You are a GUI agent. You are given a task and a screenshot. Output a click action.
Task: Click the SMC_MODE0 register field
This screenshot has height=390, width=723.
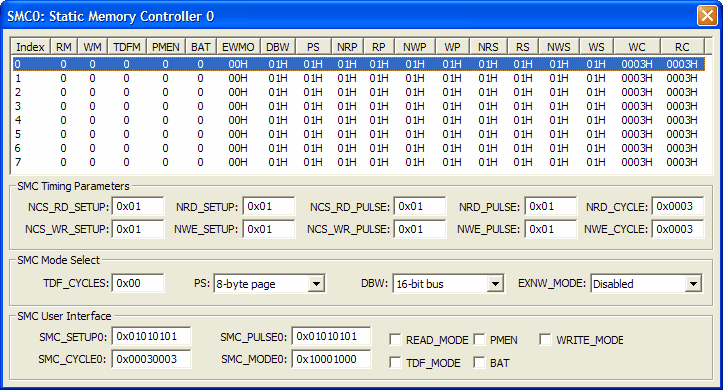(331, 359)
